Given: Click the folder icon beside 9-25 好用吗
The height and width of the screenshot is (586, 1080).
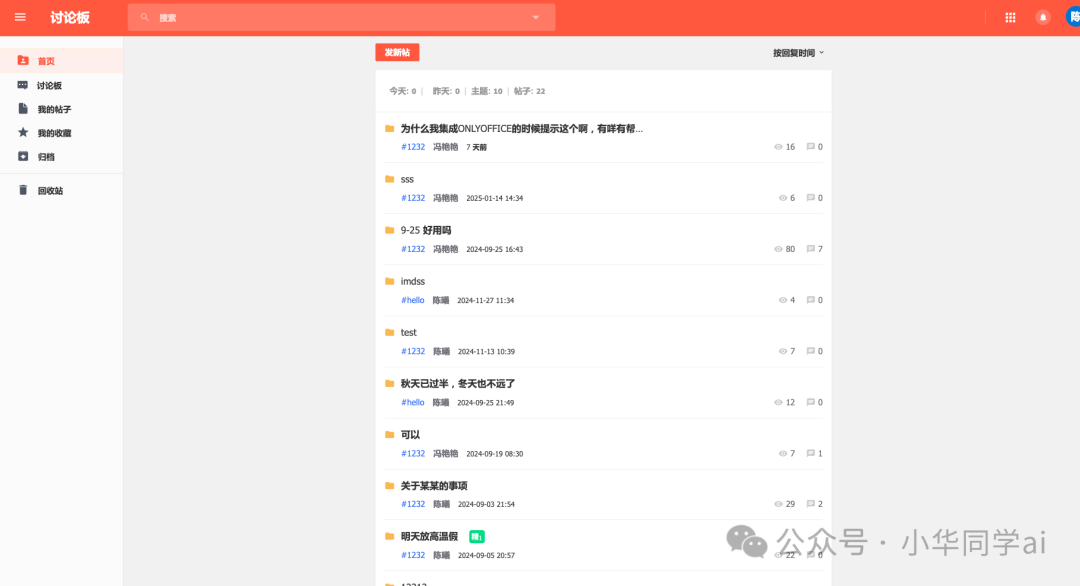Looking at the screenshot, I should coord(389,230).
